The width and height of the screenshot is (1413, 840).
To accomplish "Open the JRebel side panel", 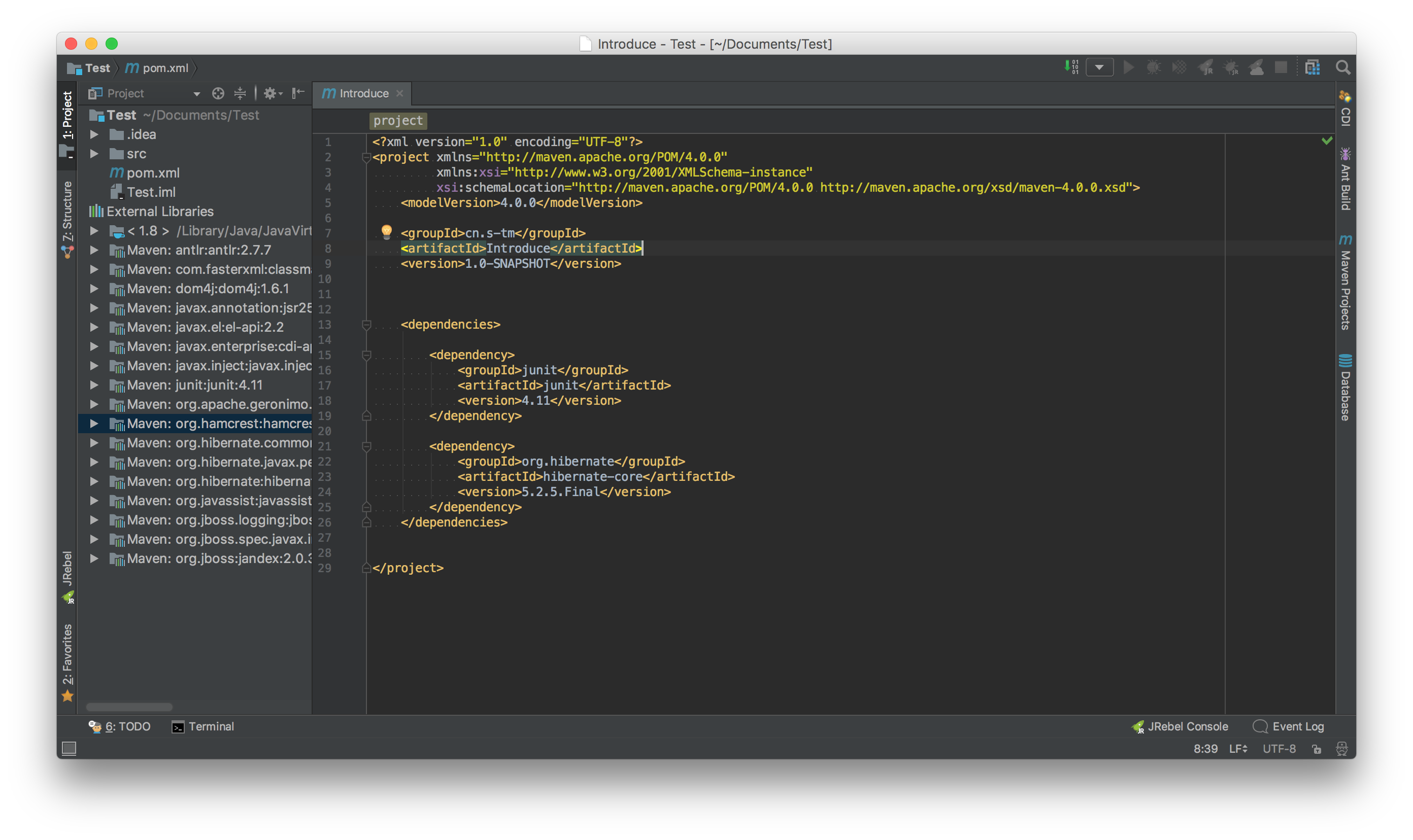I will (x=68, y=577).
